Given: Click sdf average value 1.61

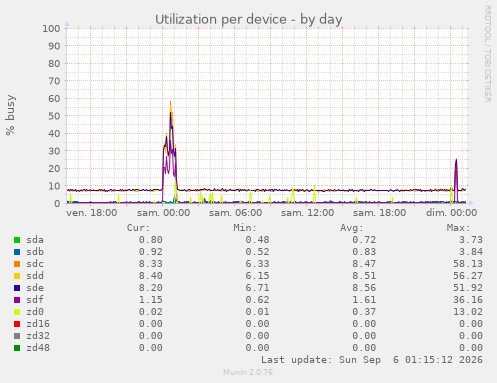Looking at the screenshot, I should pos(364,300).
